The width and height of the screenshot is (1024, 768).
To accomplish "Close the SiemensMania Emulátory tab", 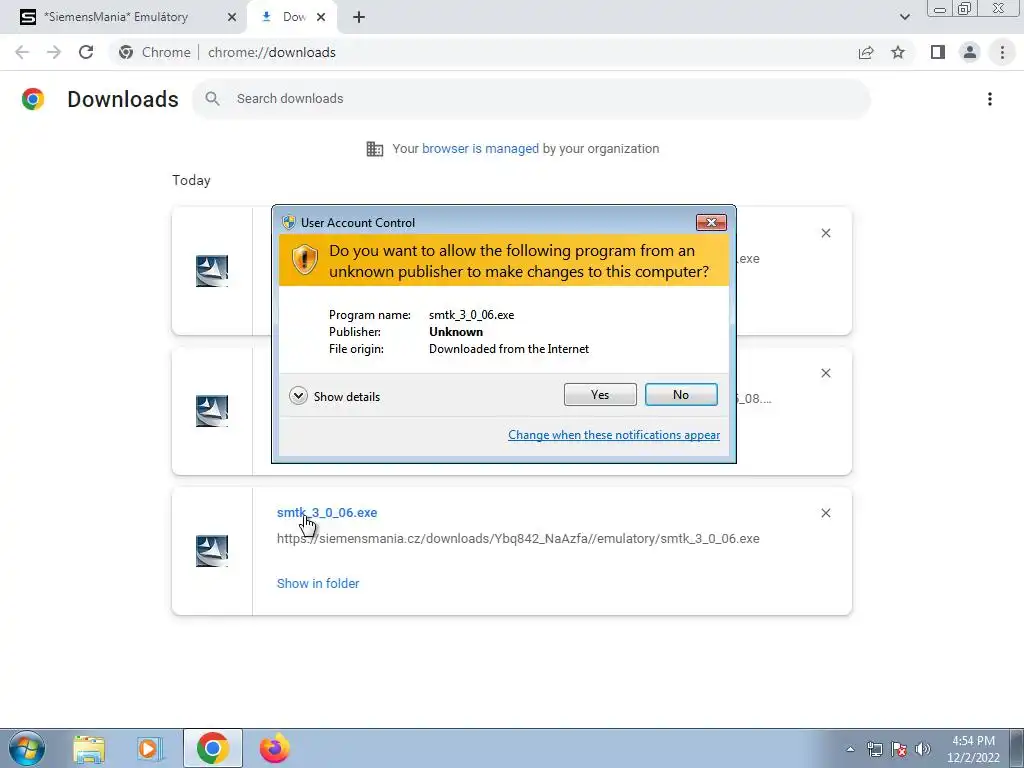I will (231, 17).
